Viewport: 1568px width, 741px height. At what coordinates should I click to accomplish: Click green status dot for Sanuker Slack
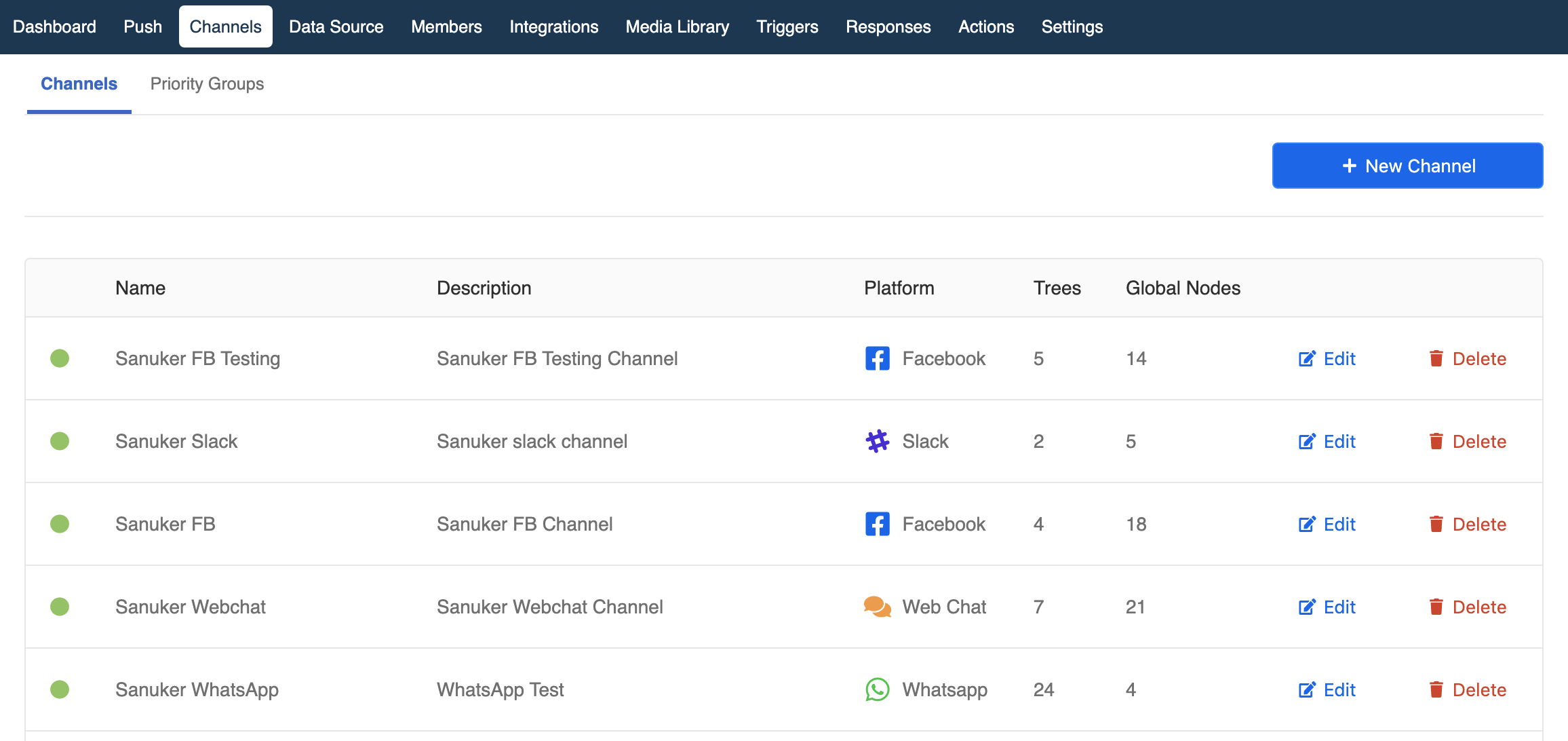point(60,441)
